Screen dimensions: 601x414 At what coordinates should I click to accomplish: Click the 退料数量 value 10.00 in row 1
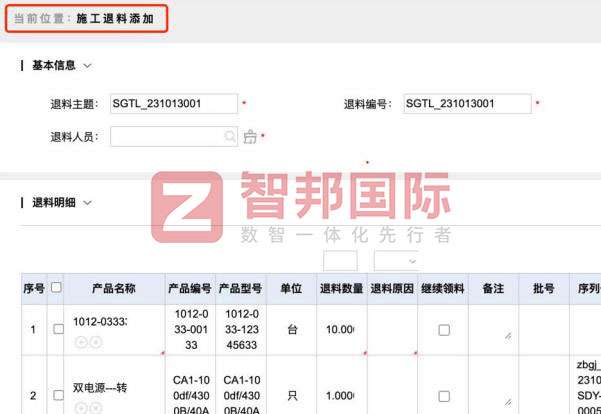[340, 330]
